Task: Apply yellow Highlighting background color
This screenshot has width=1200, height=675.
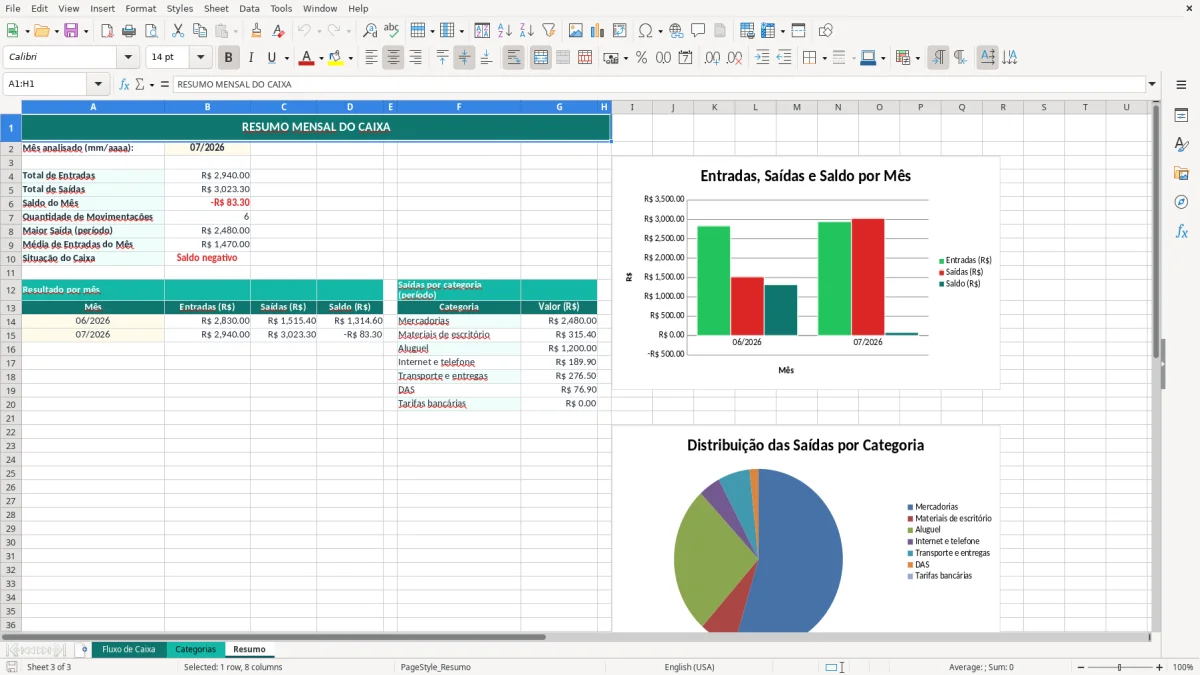Action: pyautogui.click(x=335, y=58)
